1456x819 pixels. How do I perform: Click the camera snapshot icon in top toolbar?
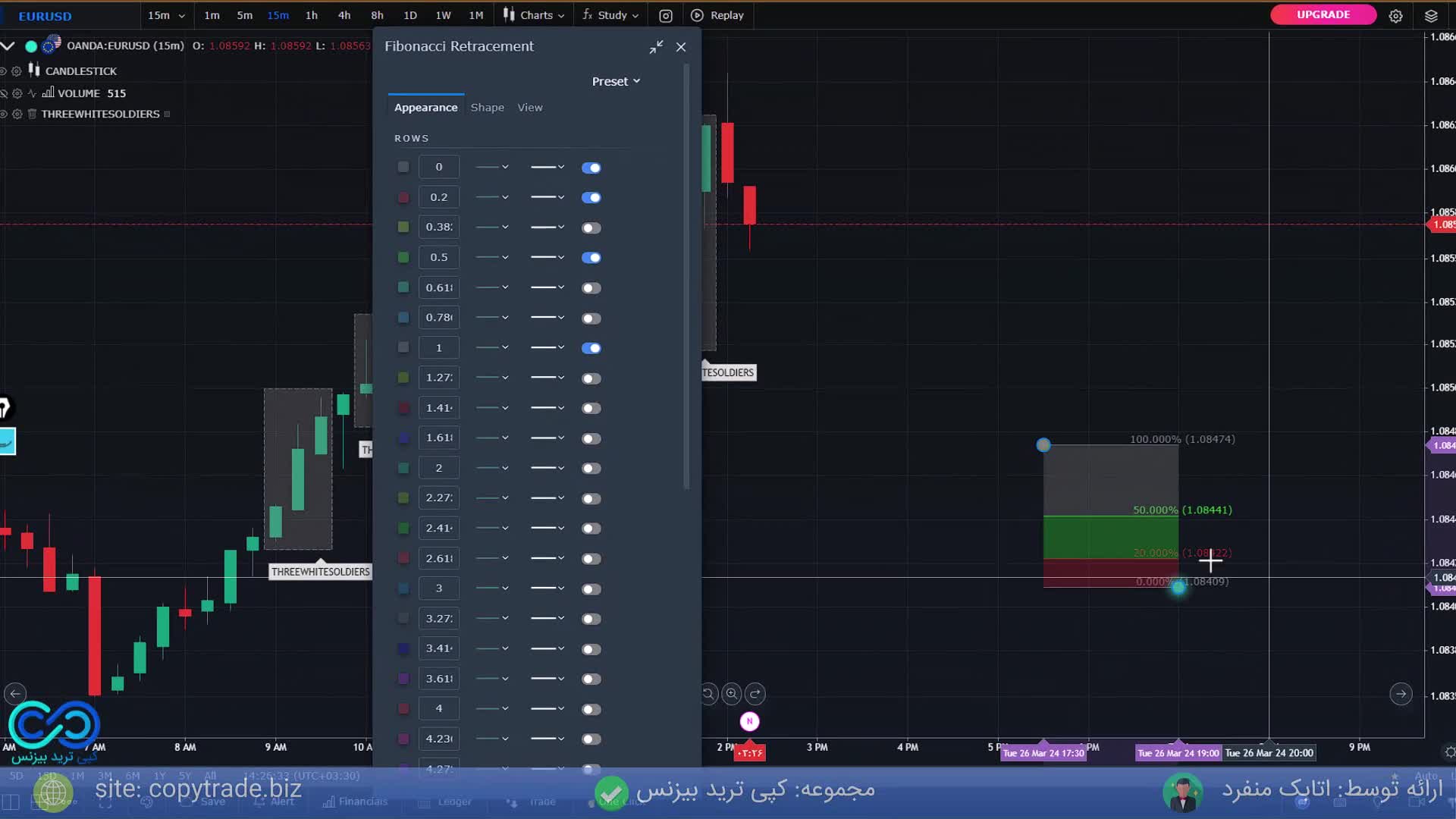pos(665,15)
